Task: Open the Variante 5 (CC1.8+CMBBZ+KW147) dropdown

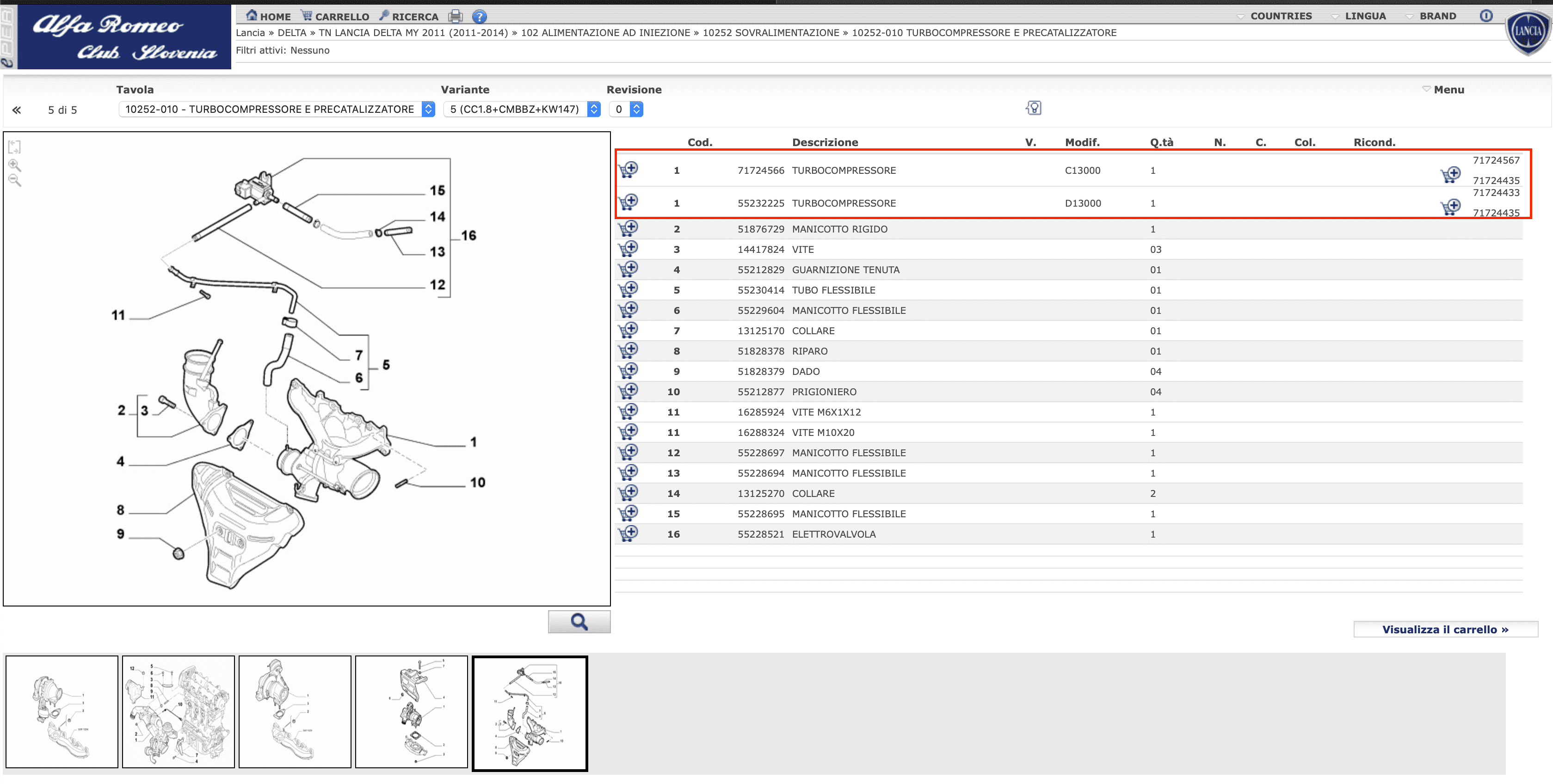Action: coord(522,109)
